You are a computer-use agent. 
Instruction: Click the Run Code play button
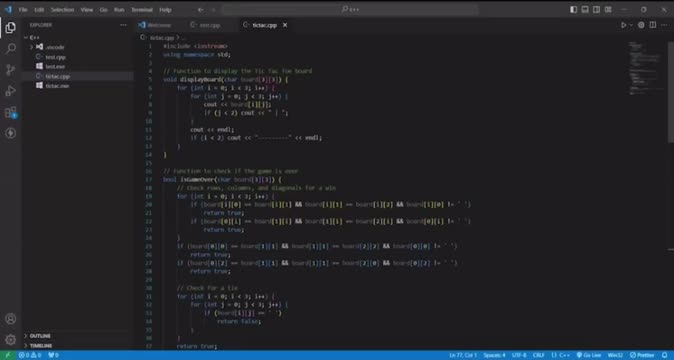pos(624,25)
